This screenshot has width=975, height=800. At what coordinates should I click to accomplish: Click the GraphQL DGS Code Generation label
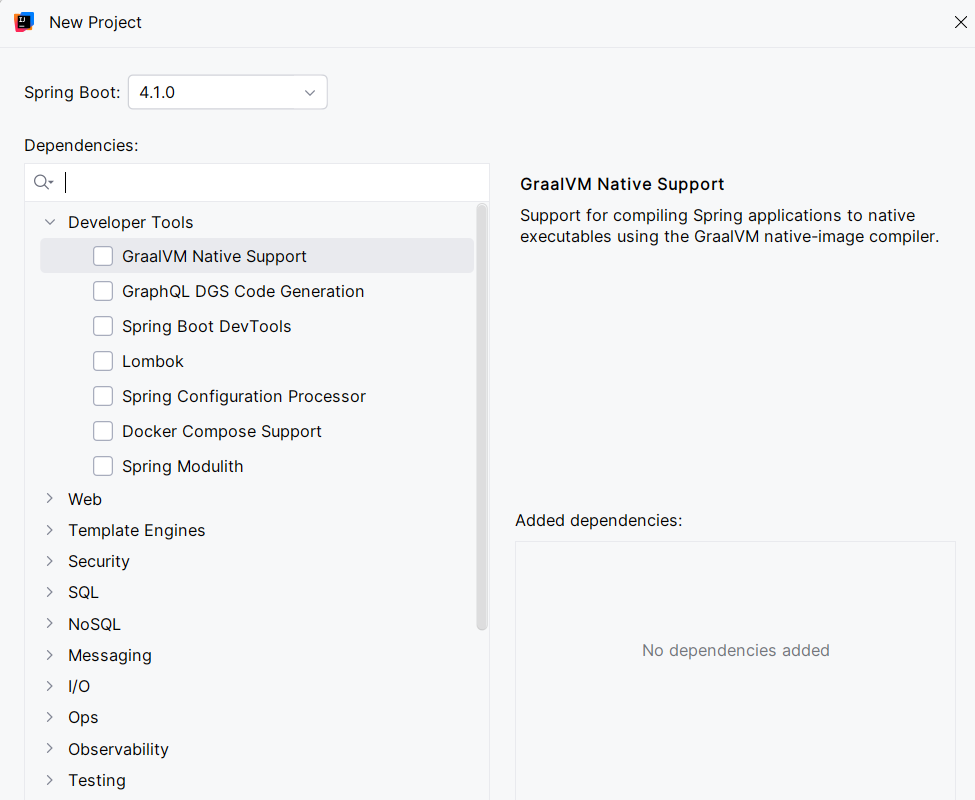coord(243,291)
